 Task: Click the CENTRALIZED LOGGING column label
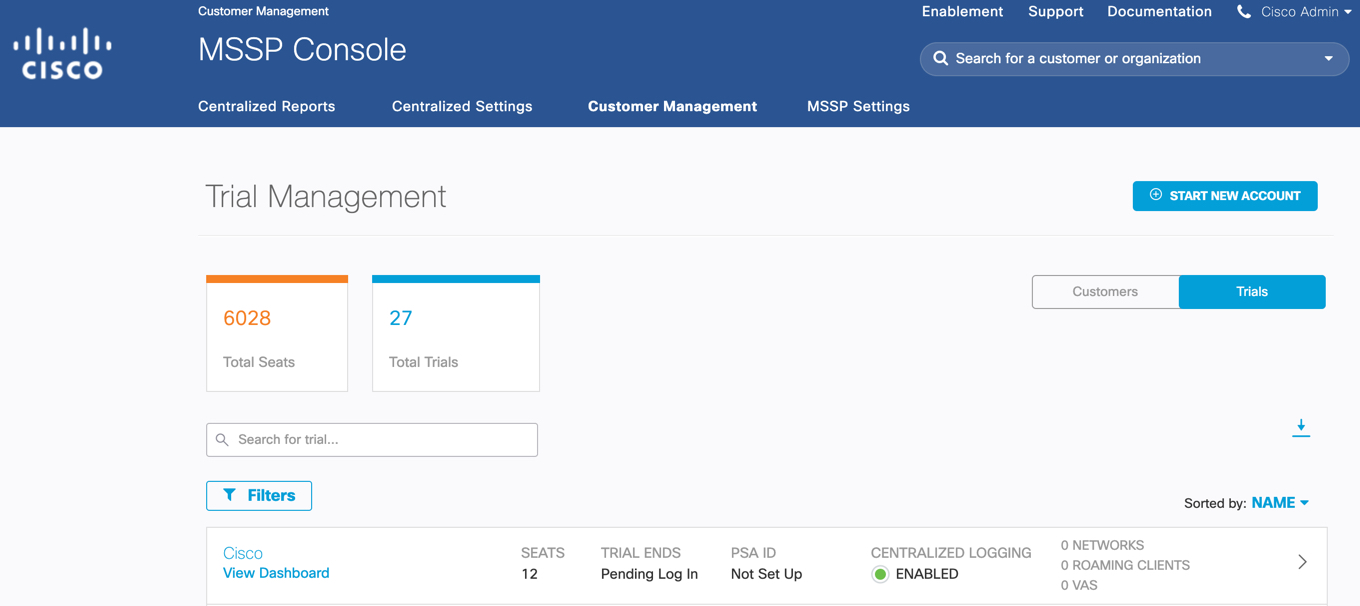pyautogui.click(x=951, y=553)
